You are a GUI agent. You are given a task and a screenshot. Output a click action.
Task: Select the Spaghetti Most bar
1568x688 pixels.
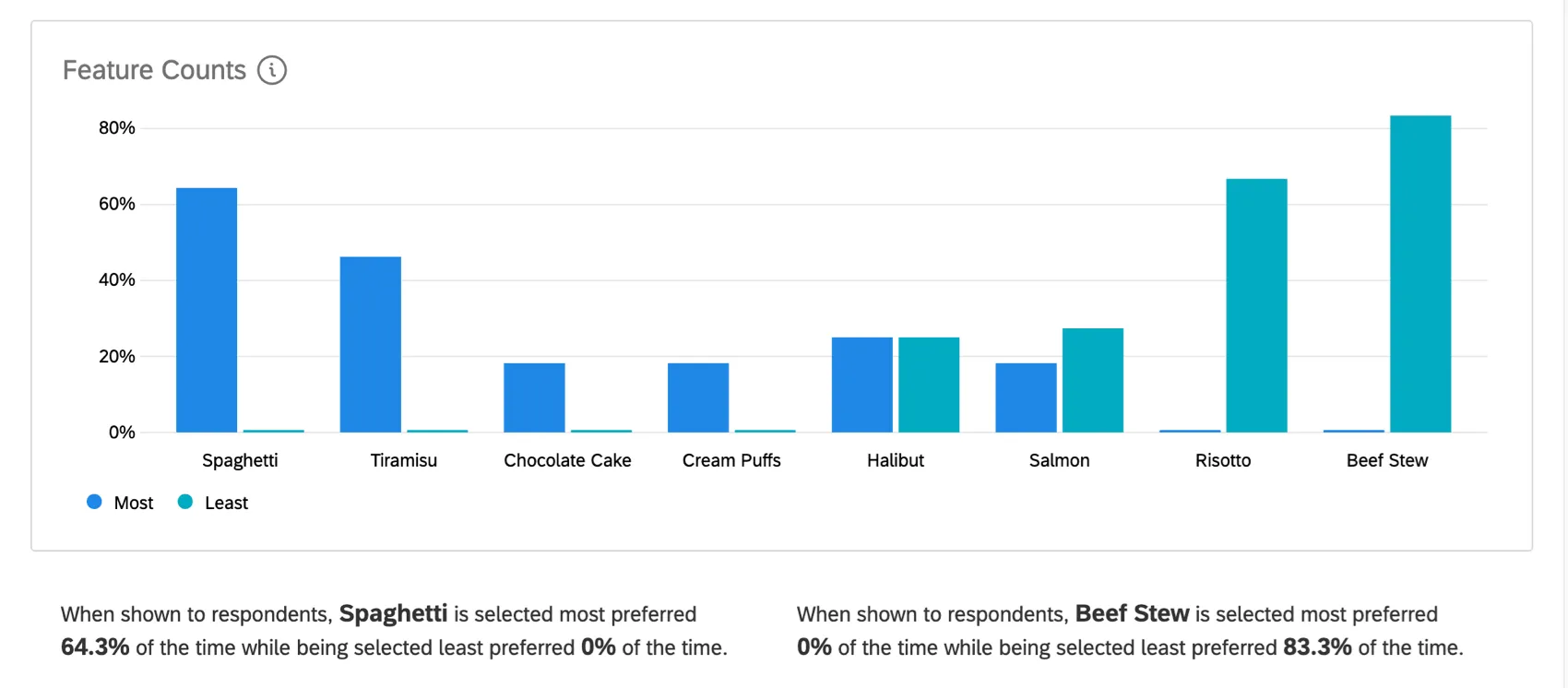(207, 310)
